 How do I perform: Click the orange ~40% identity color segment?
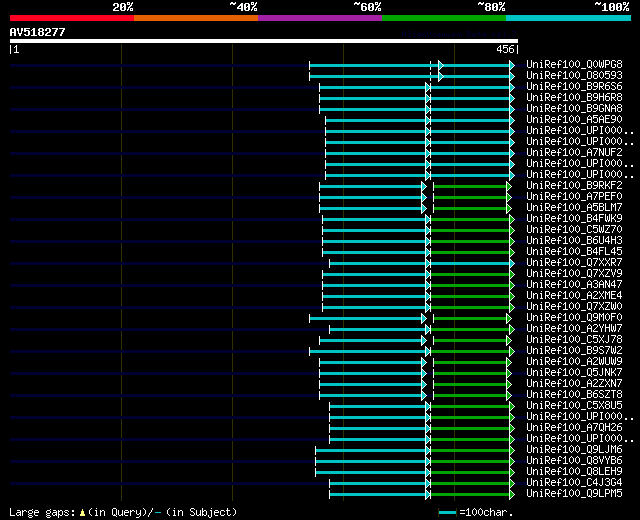pyautogui.click(x=196, y=18)
